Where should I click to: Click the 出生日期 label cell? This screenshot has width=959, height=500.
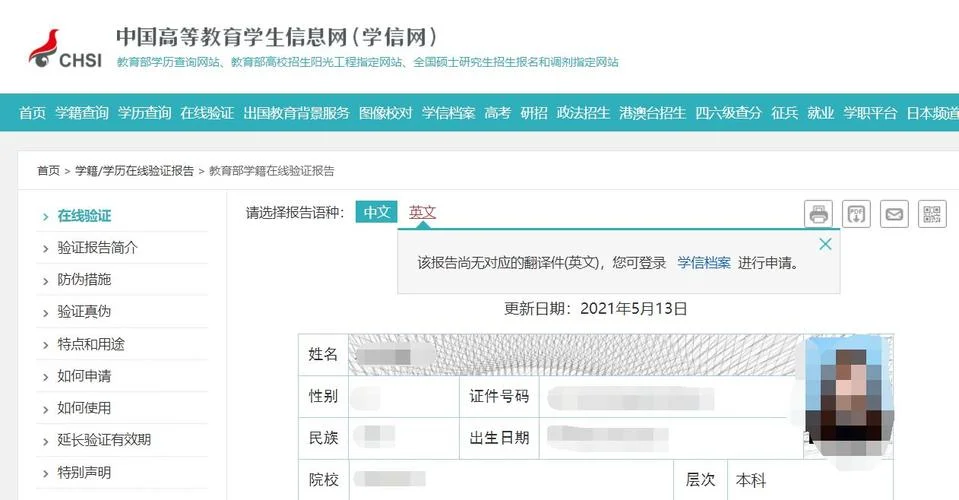[499, 438]
